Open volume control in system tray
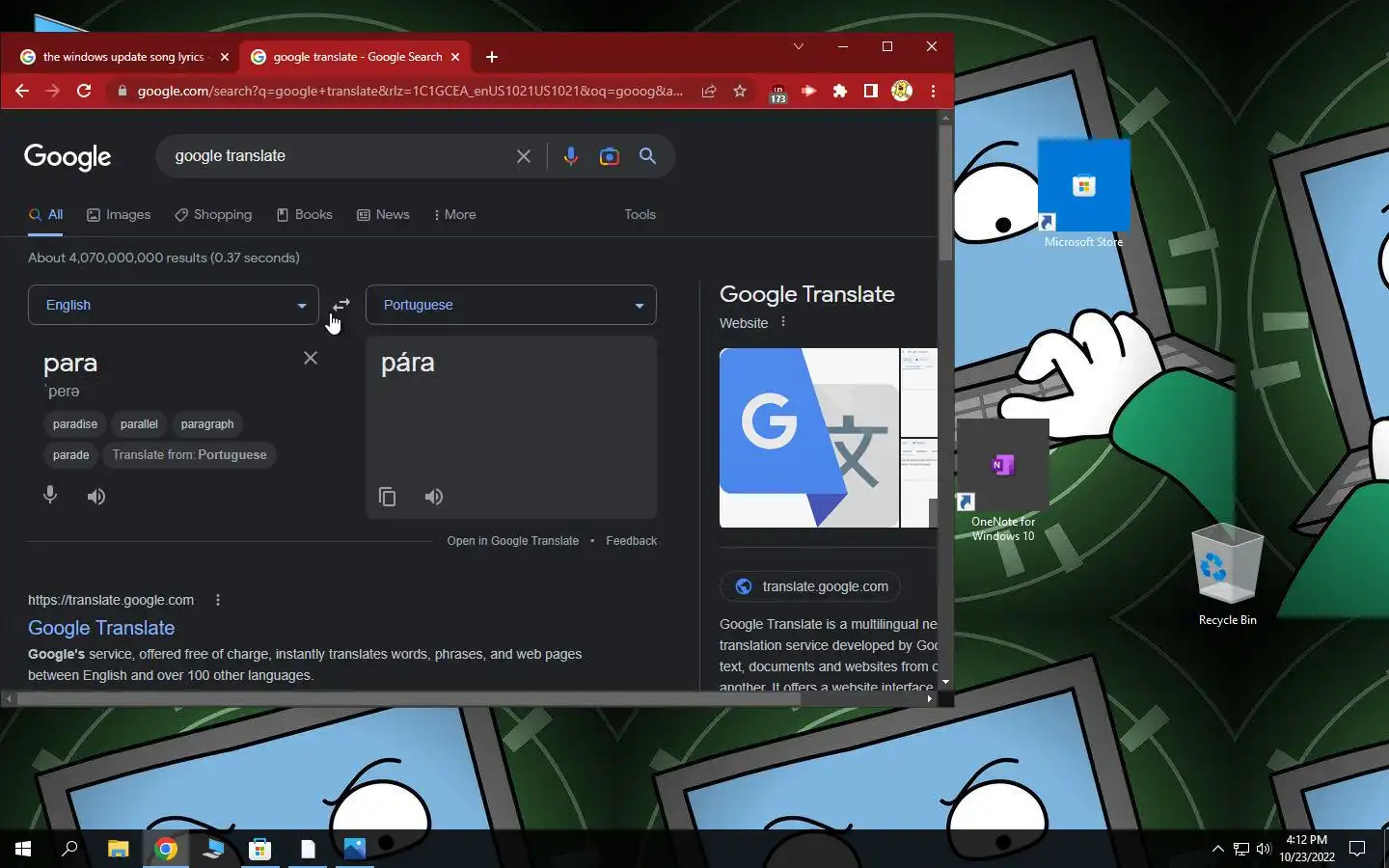 [x=1264, y=849]
